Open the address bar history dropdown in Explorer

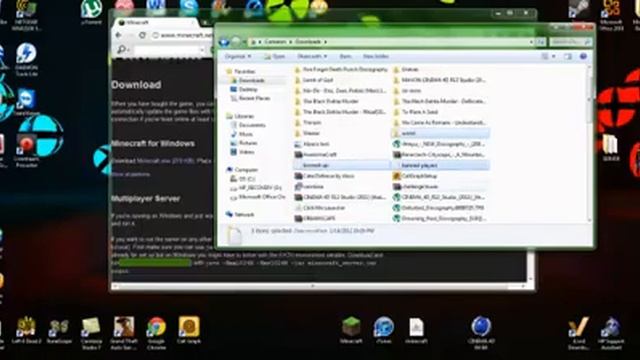point(531,42)
